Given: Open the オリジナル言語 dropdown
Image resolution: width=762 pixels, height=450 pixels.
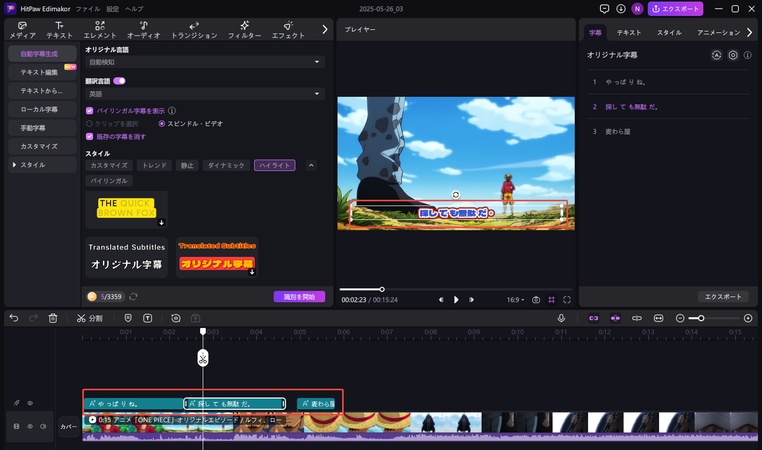Looking at the screenshot, I should [205, 62].
